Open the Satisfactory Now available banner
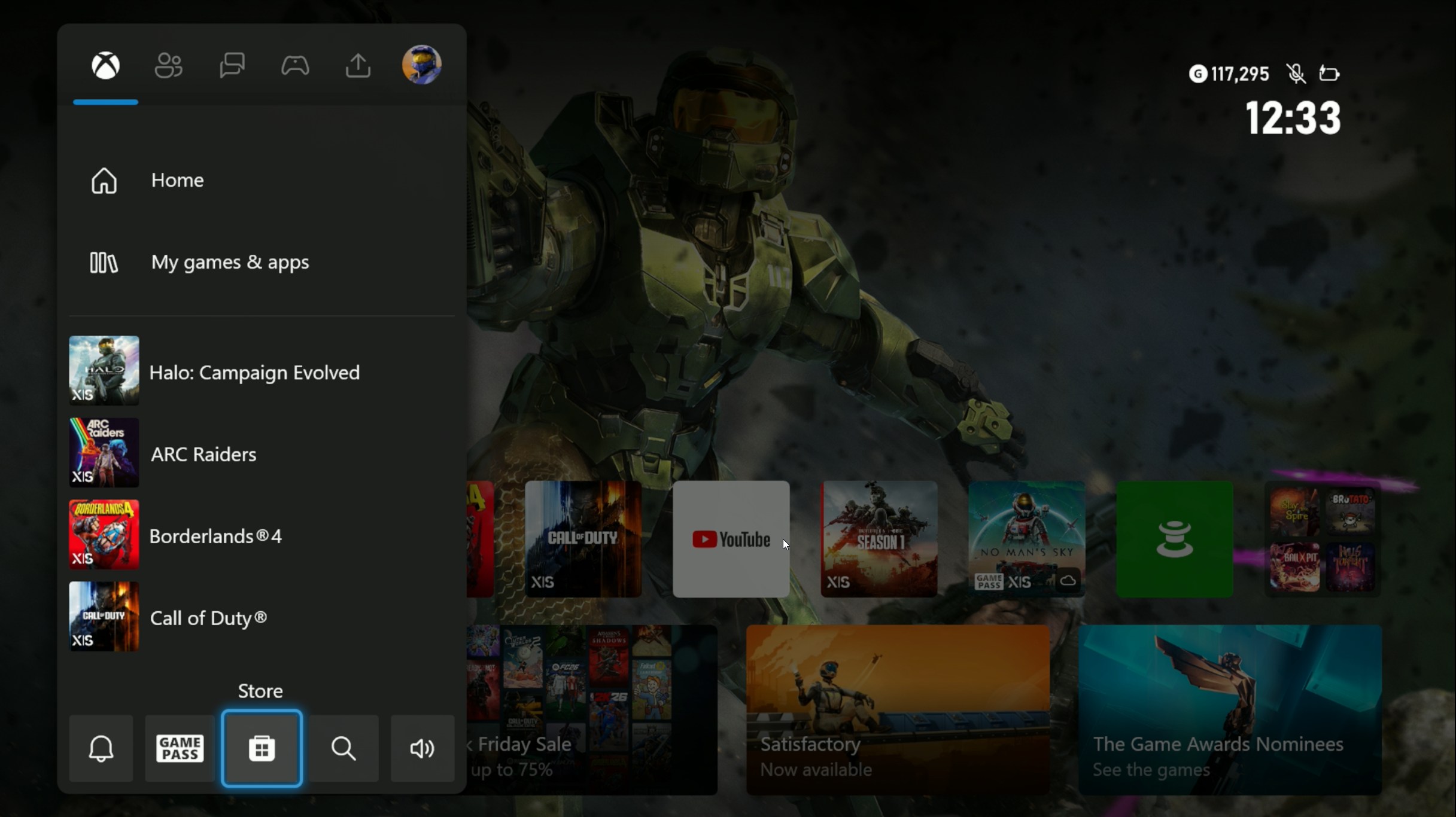Viewport: 1456px width, 817px height. coord(898,709)
